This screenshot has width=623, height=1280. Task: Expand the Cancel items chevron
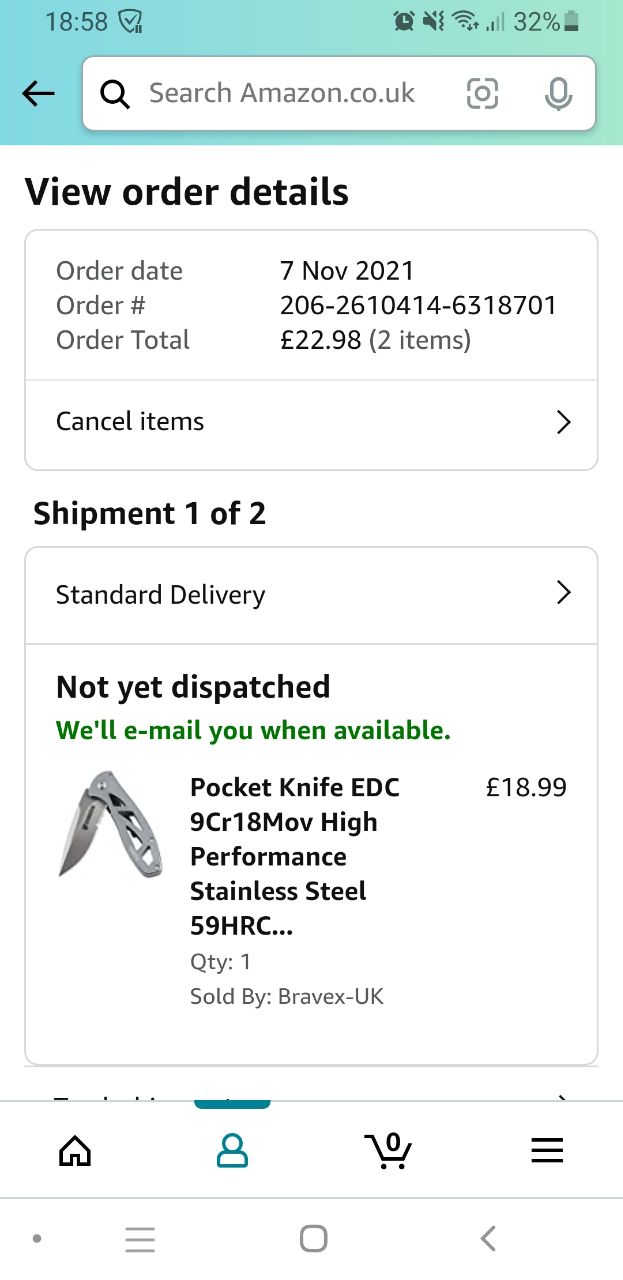(x=564, y=422)
